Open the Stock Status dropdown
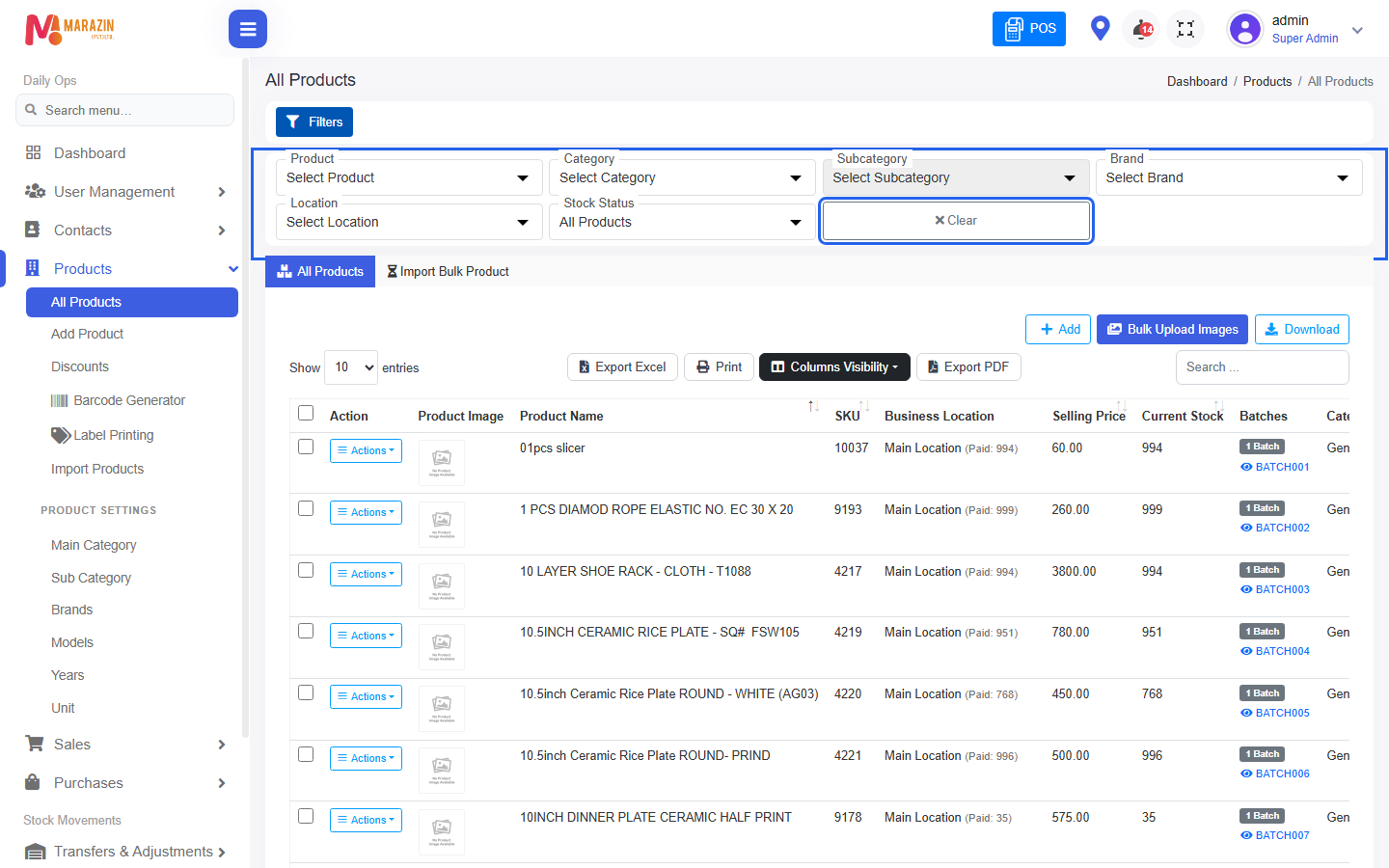1389x868 pixels. pyautogui.click(x=682, y=222)
